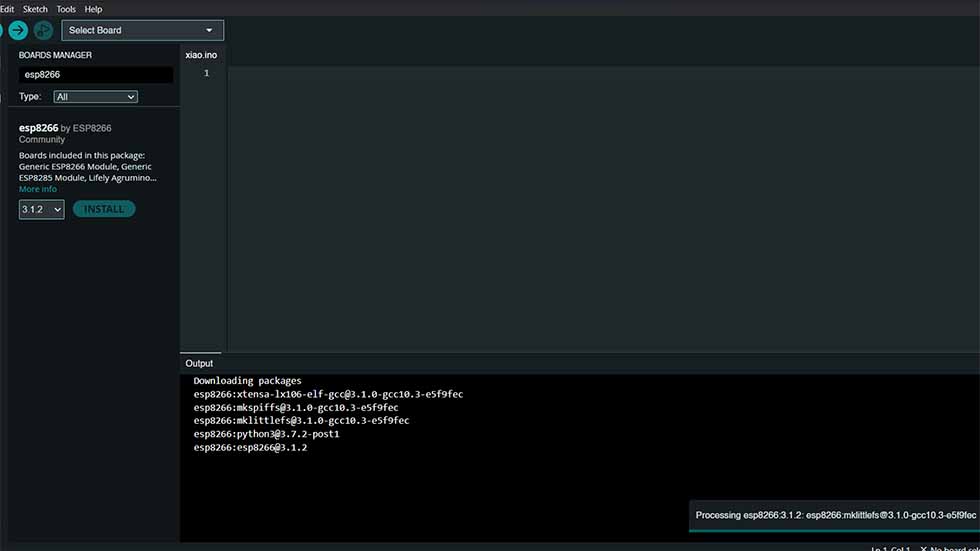Click the xtensa-lx106-elf-gcc output line

coord(328,394)
